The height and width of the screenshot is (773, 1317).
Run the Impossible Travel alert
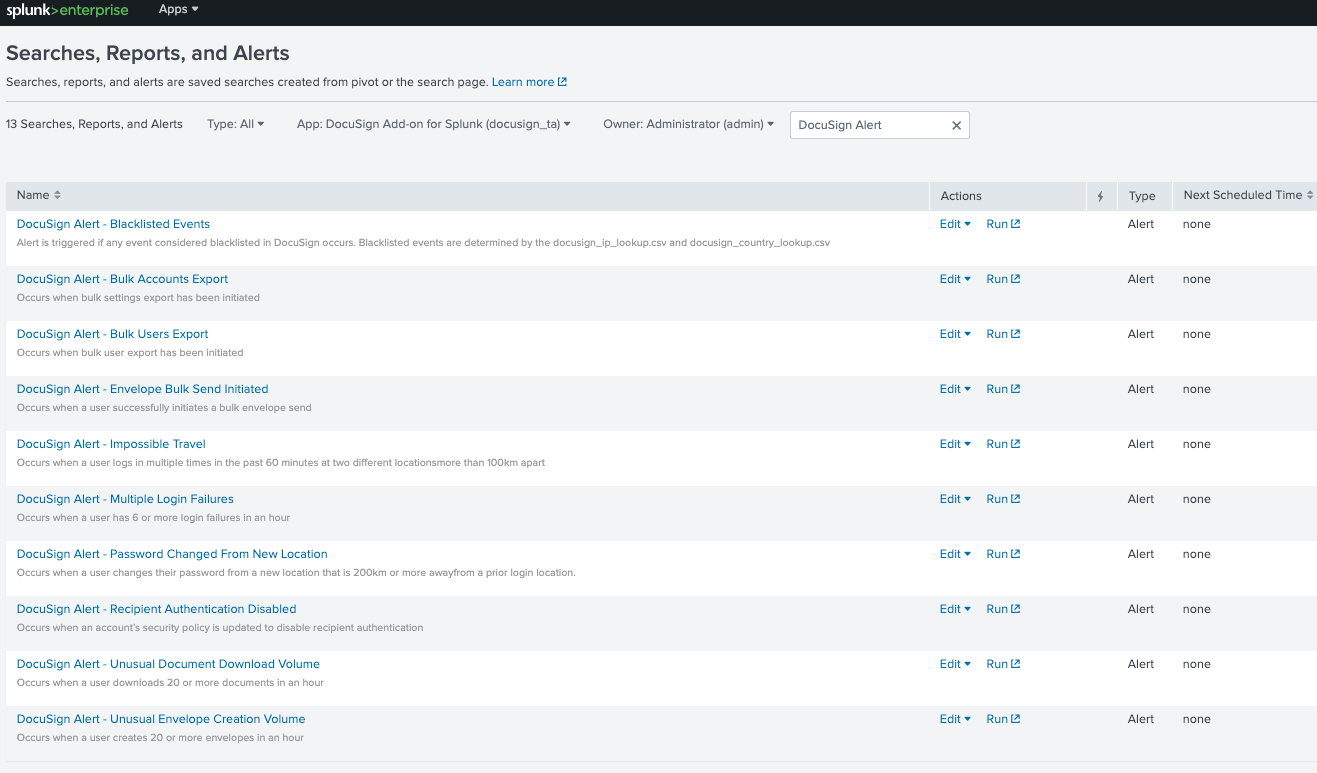coord(1003,444)
